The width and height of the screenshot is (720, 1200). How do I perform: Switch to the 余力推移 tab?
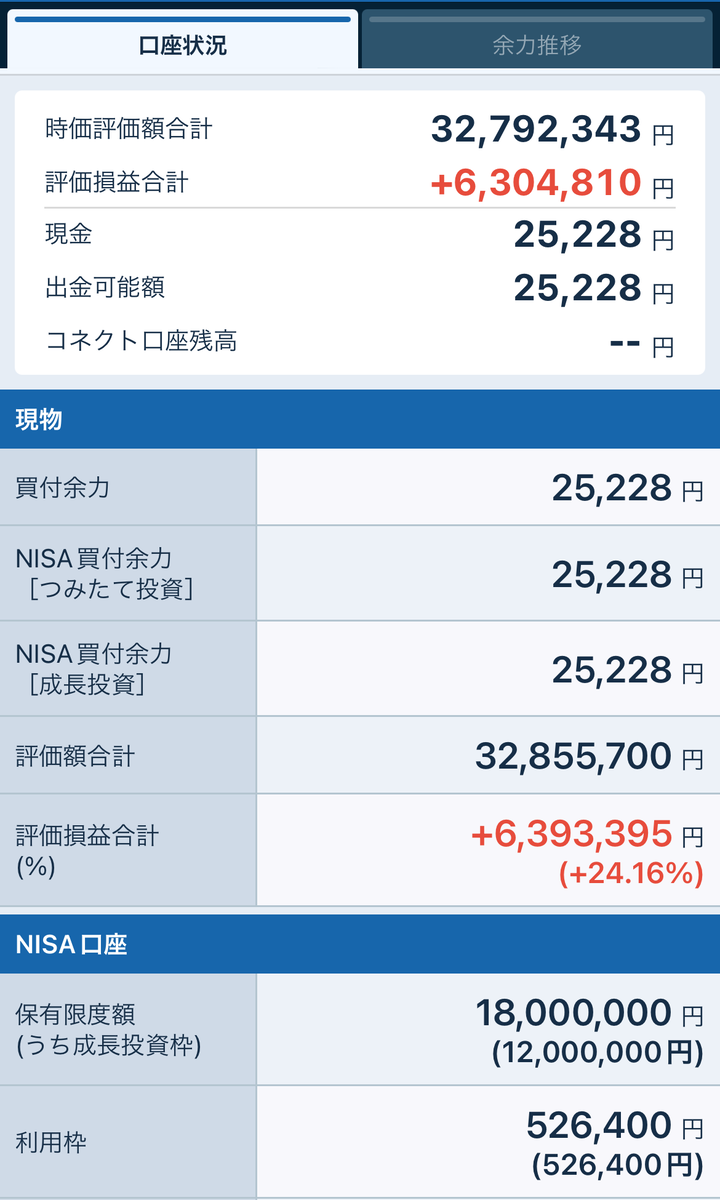538,40
